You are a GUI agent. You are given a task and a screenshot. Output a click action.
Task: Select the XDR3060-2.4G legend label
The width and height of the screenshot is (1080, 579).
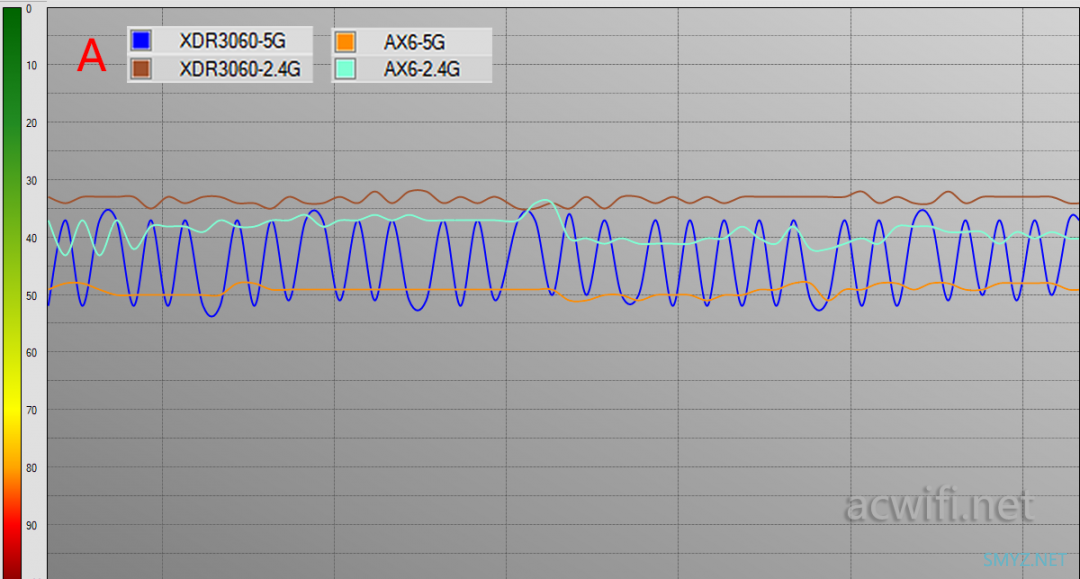pyautogui.click(x=240, y=69)
